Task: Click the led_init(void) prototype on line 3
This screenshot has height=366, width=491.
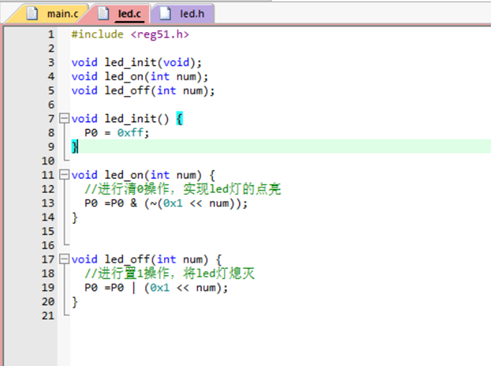Action: [137, 63]
